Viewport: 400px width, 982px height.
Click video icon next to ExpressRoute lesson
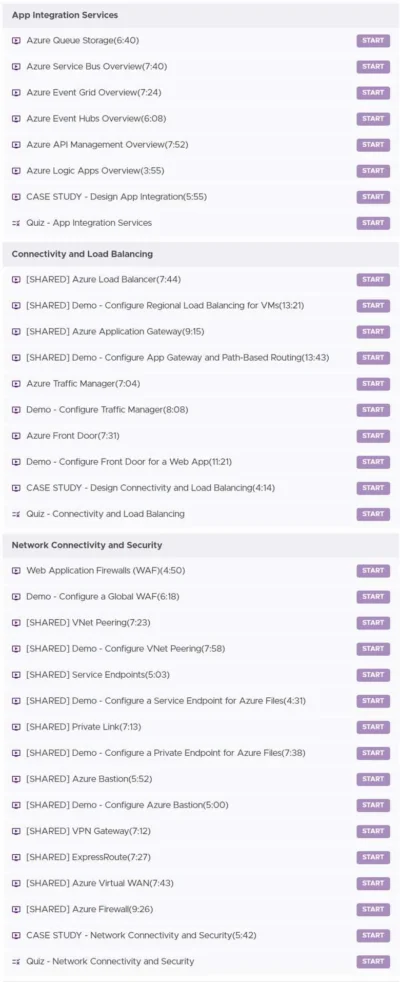pos(16,857)
